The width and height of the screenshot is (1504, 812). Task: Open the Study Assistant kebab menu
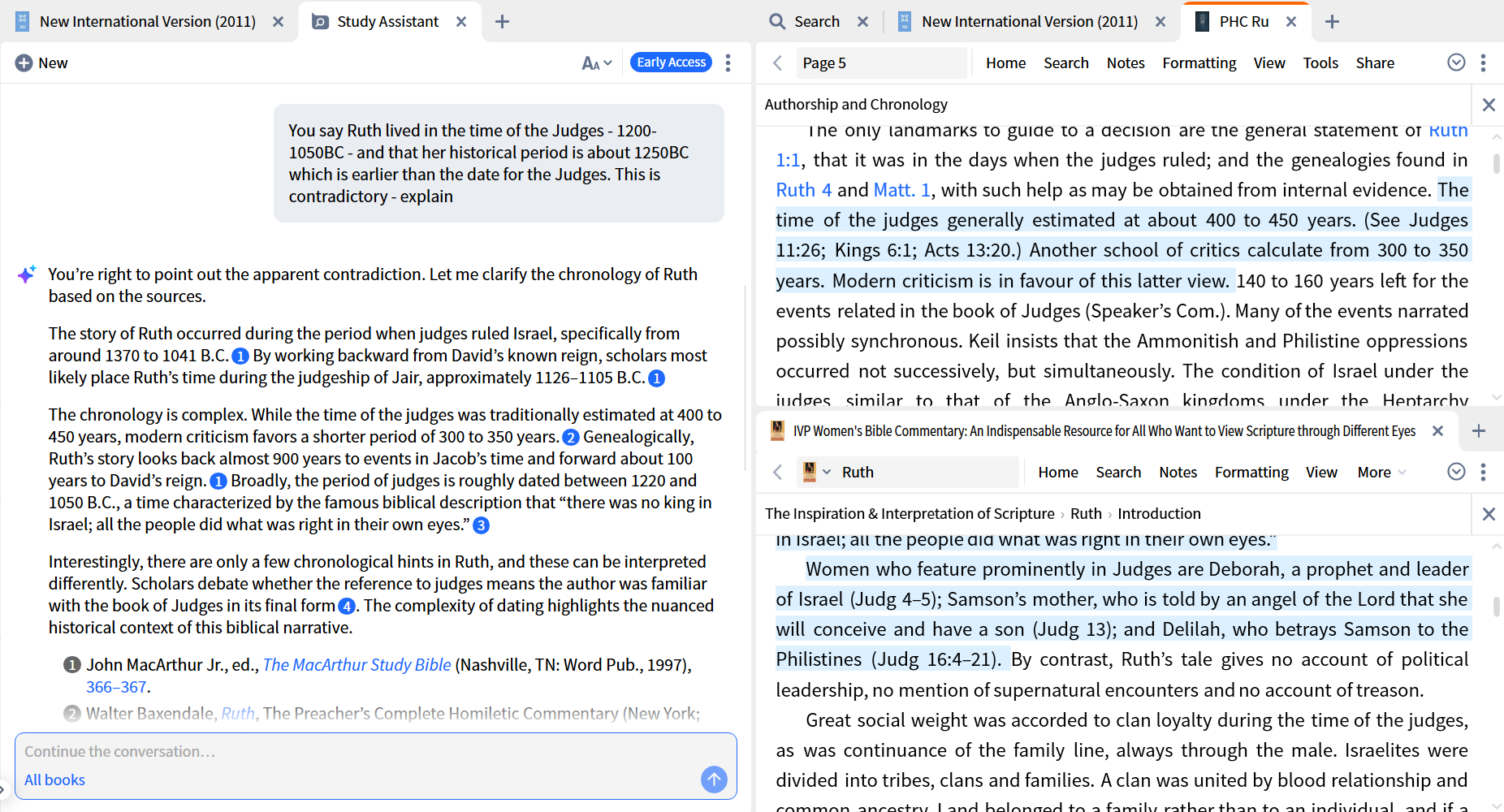pyautogui.click(x=728, y=63)
